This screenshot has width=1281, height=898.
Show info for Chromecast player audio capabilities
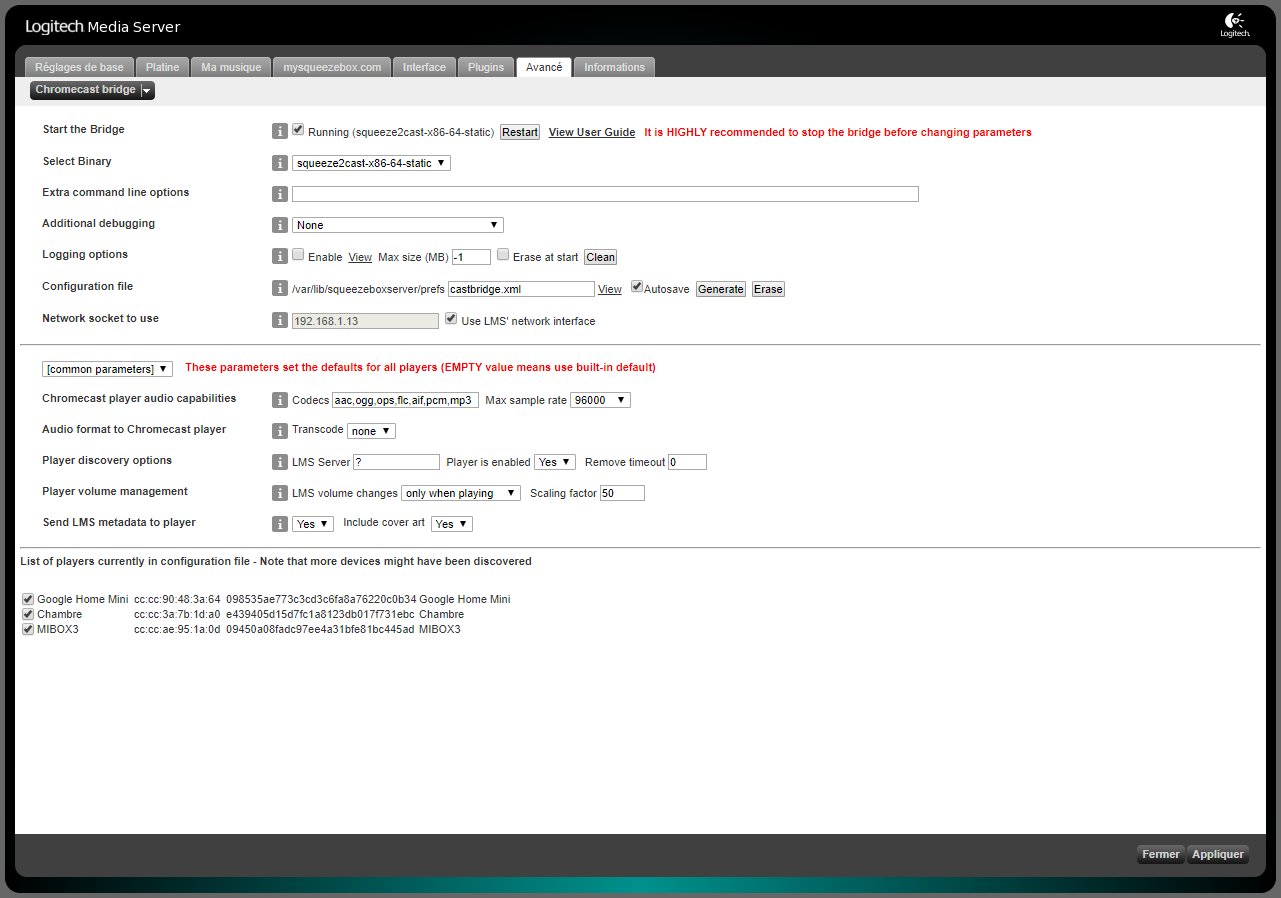(280, 400)
